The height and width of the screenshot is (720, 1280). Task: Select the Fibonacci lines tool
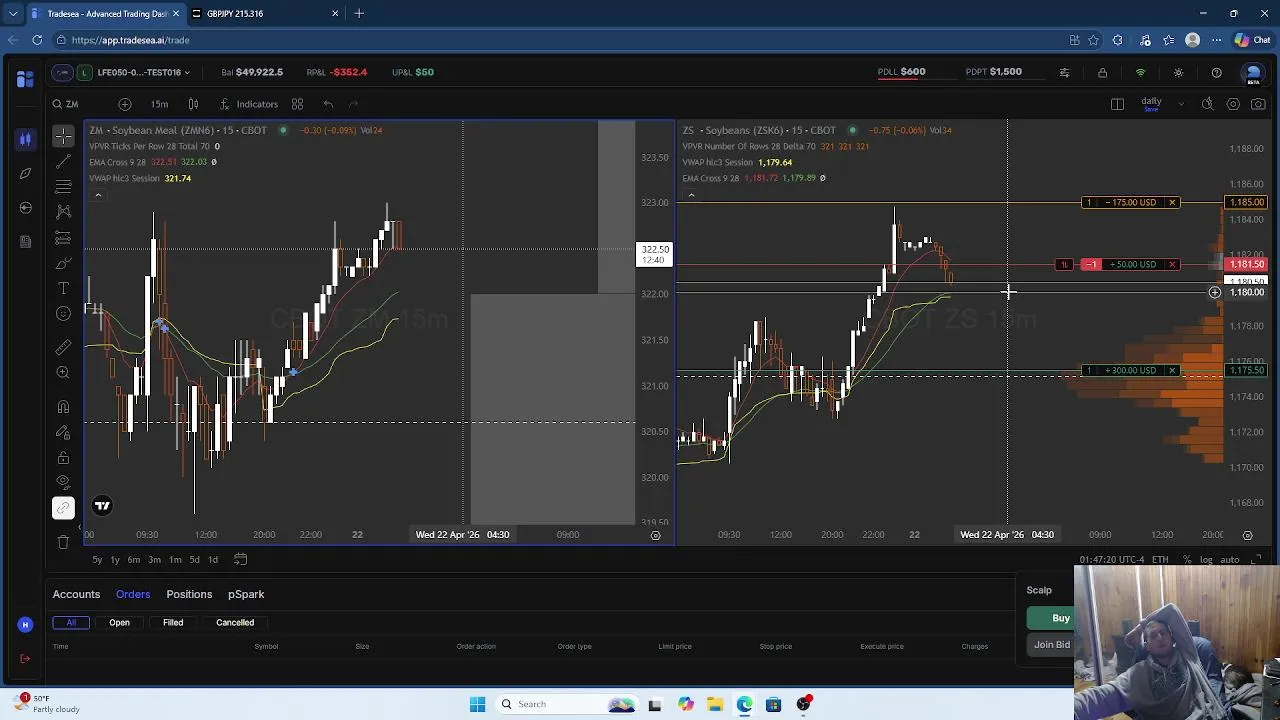tap(63, 187)
